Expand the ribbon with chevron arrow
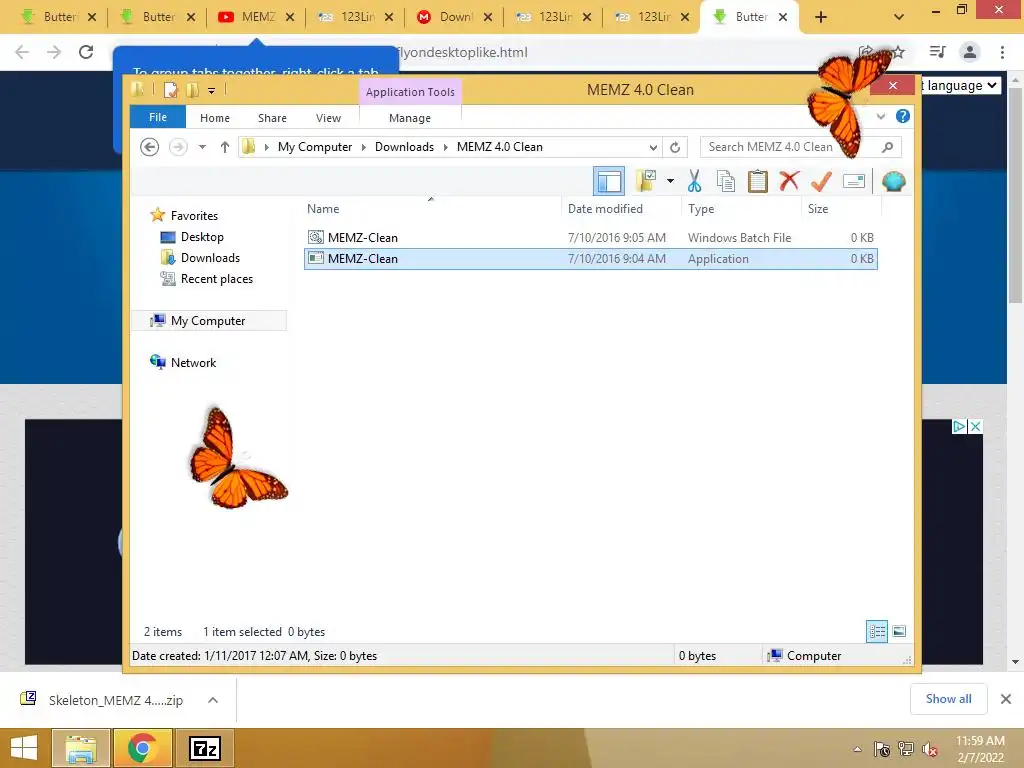This screenshot has width=1024, height=768. [x=881, y=116]
